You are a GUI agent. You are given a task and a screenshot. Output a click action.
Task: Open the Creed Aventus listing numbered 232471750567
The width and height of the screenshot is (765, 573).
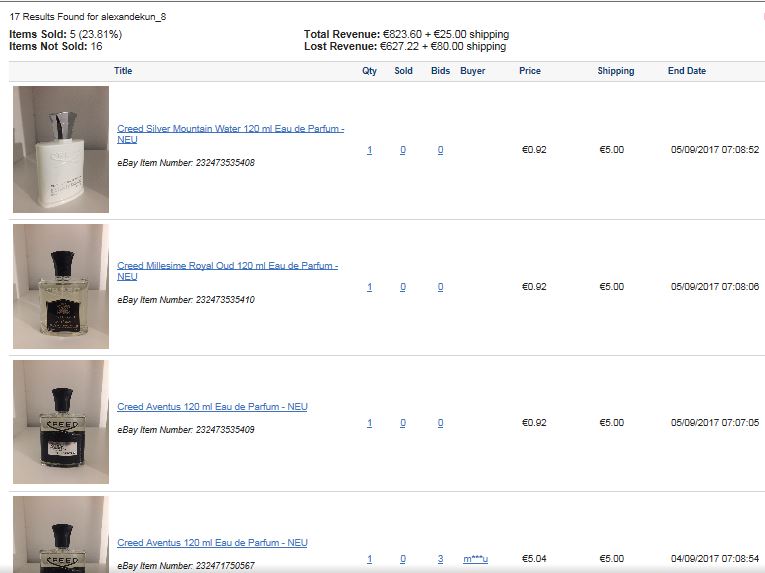pyautogui.click(x=212, y=543)
